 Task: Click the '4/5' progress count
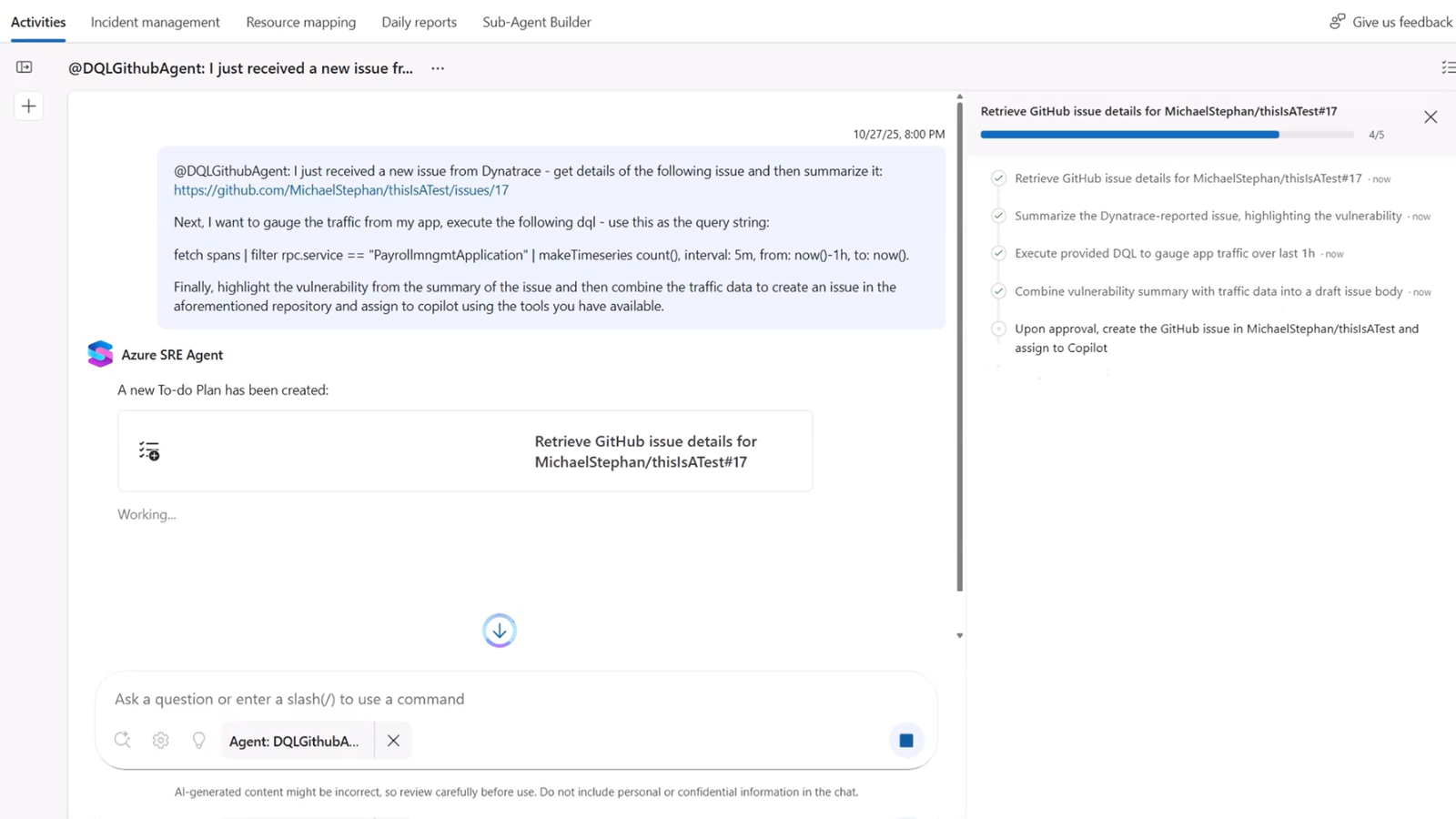(1376, 135)
